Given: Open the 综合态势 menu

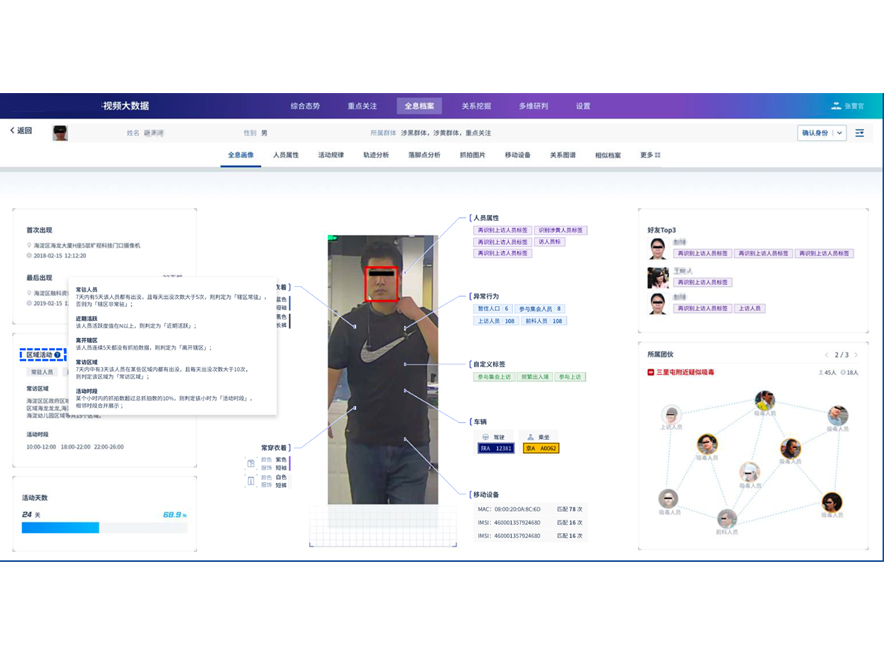Looking at the screenshot, I should coord(305,106).
